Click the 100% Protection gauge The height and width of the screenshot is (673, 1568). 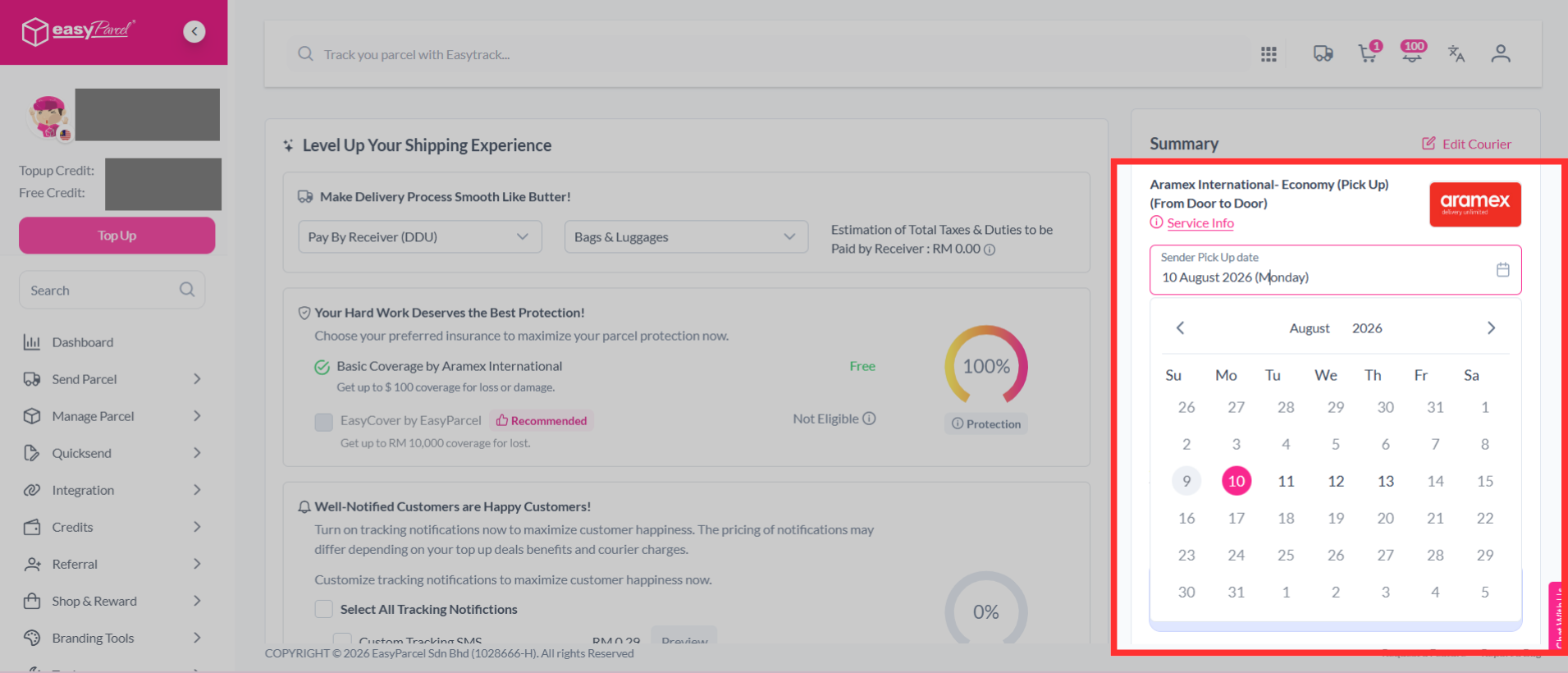[x=986, y=366]
